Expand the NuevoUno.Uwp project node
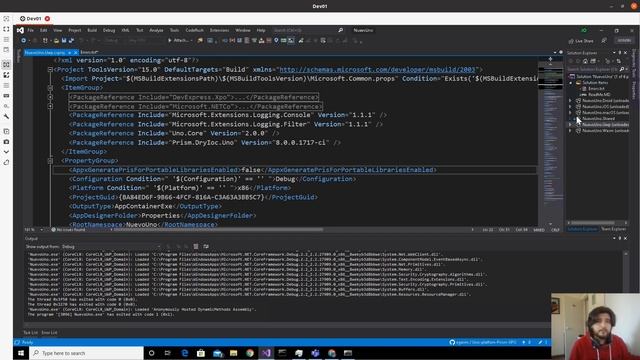This screenshot has width=640, height=360. (x=571, y=124)
